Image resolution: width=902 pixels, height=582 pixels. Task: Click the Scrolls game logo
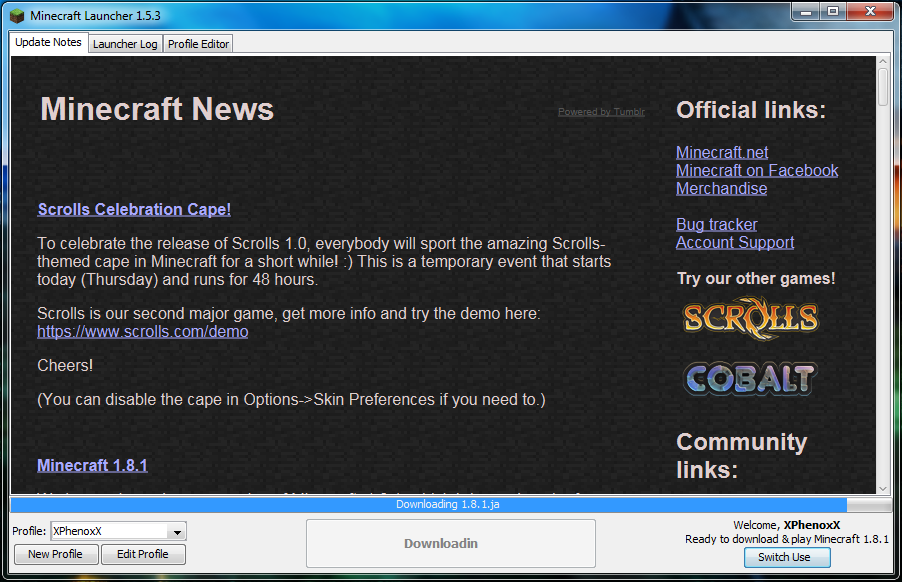pyautogui.click(x=751, y=319)
